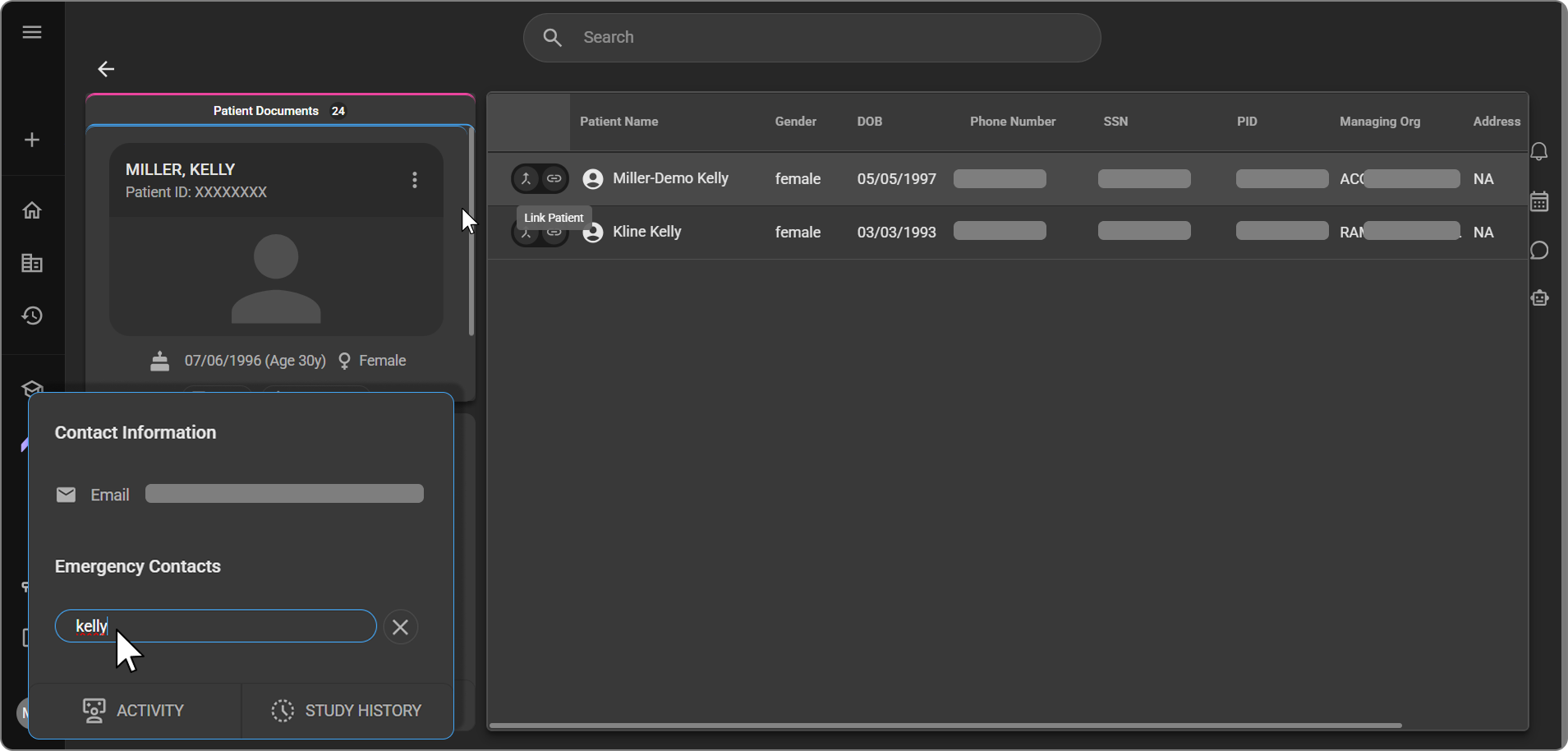Click the birthday cake icon beside 07/06/1996
Viewport: 1568px width, 751px height.
pos(160,361)
